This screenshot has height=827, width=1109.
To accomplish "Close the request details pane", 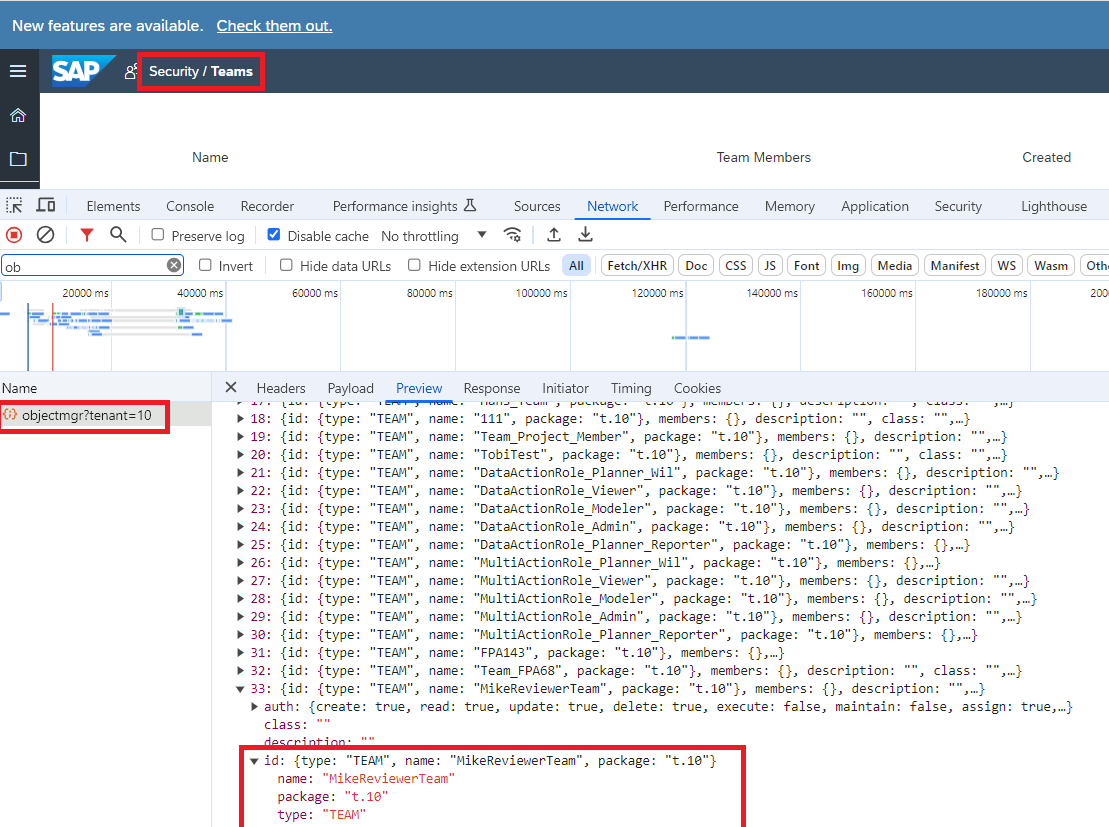I will [x=231, y=388].
